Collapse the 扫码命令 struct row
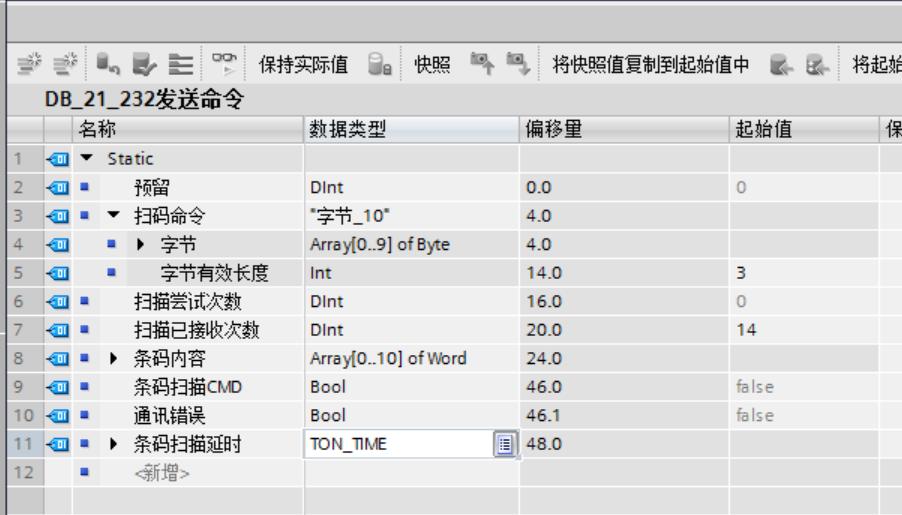The image size is (902, 515). pos(113,215)
